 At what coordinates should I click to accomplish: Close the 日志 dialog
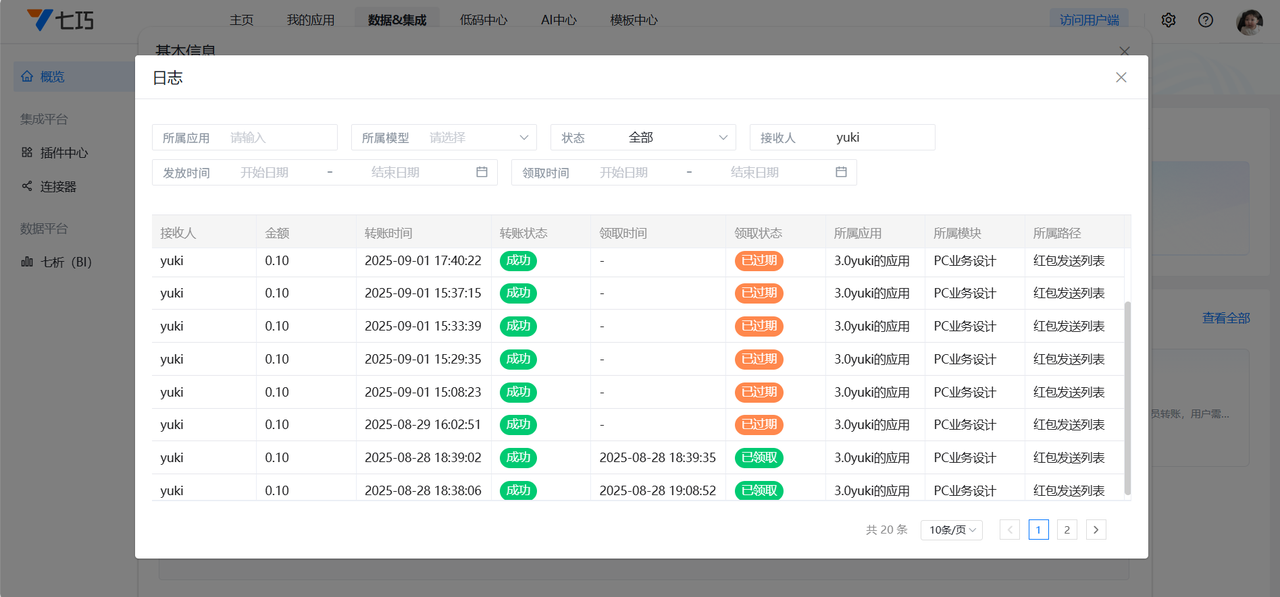(1121, 77)
